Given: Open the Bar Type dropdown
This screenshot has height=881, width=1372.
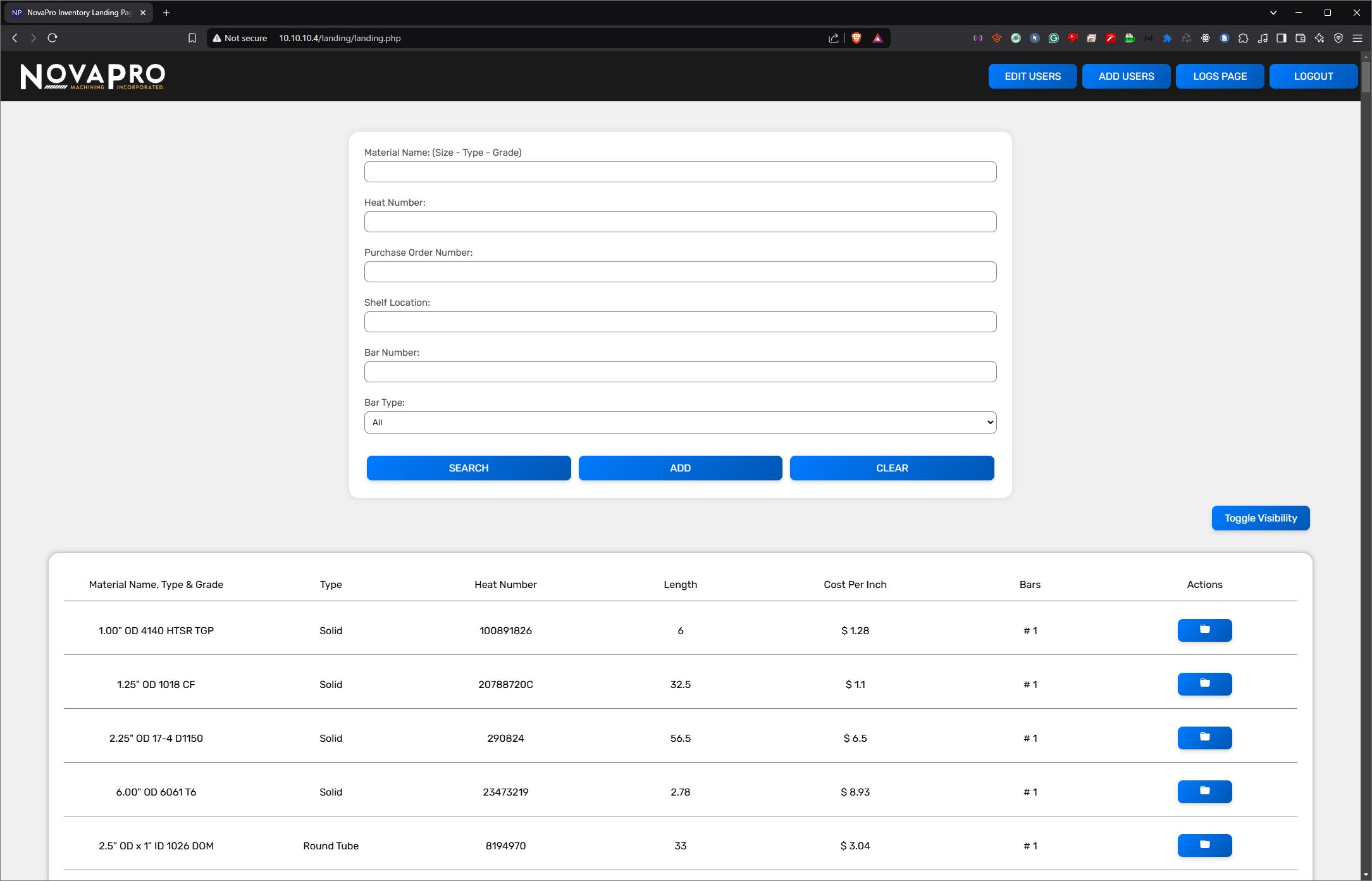Looking at the screenshot, I should click(x=680, y=422).
